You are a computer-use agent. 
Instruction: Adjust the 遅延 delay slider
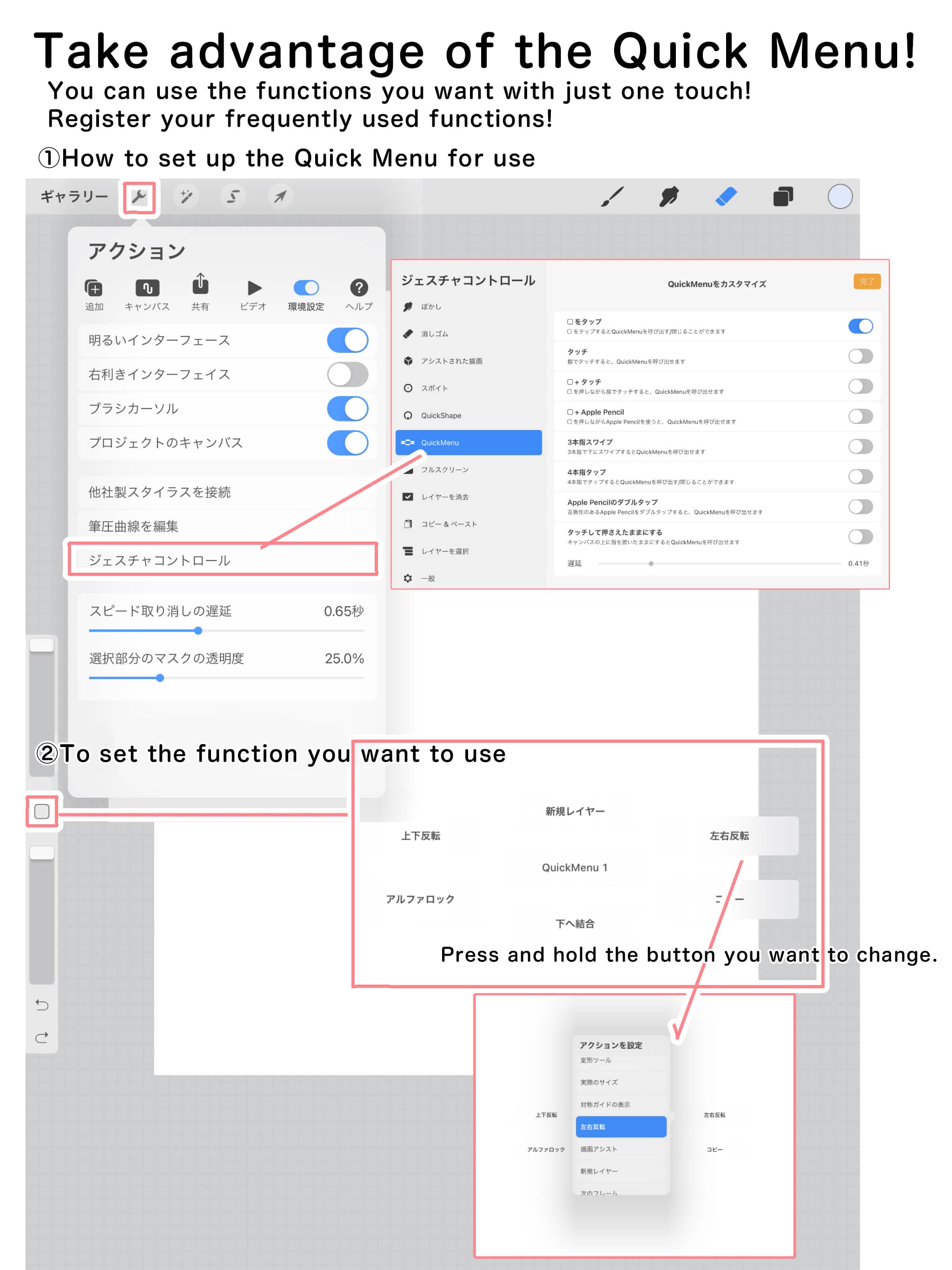[651, 564]
